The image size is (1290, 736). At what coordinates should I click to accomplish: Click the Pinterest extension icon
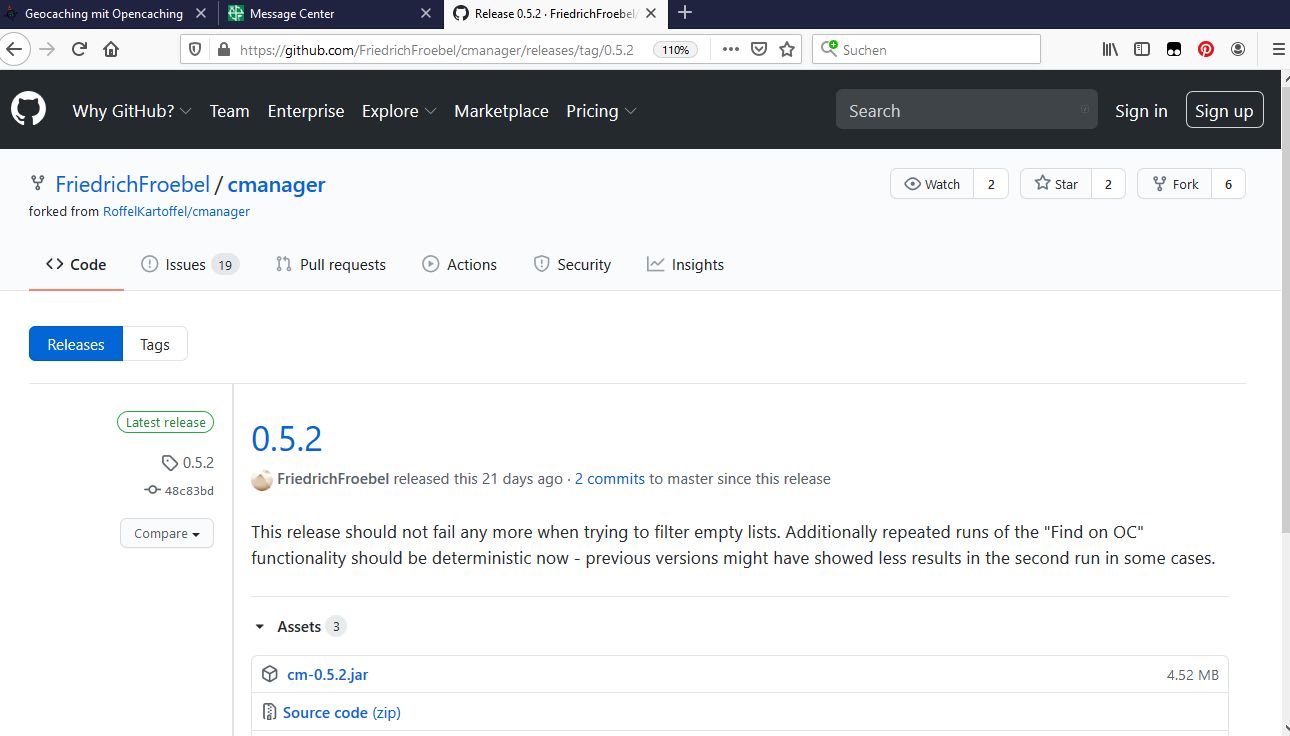point(1206,49)
